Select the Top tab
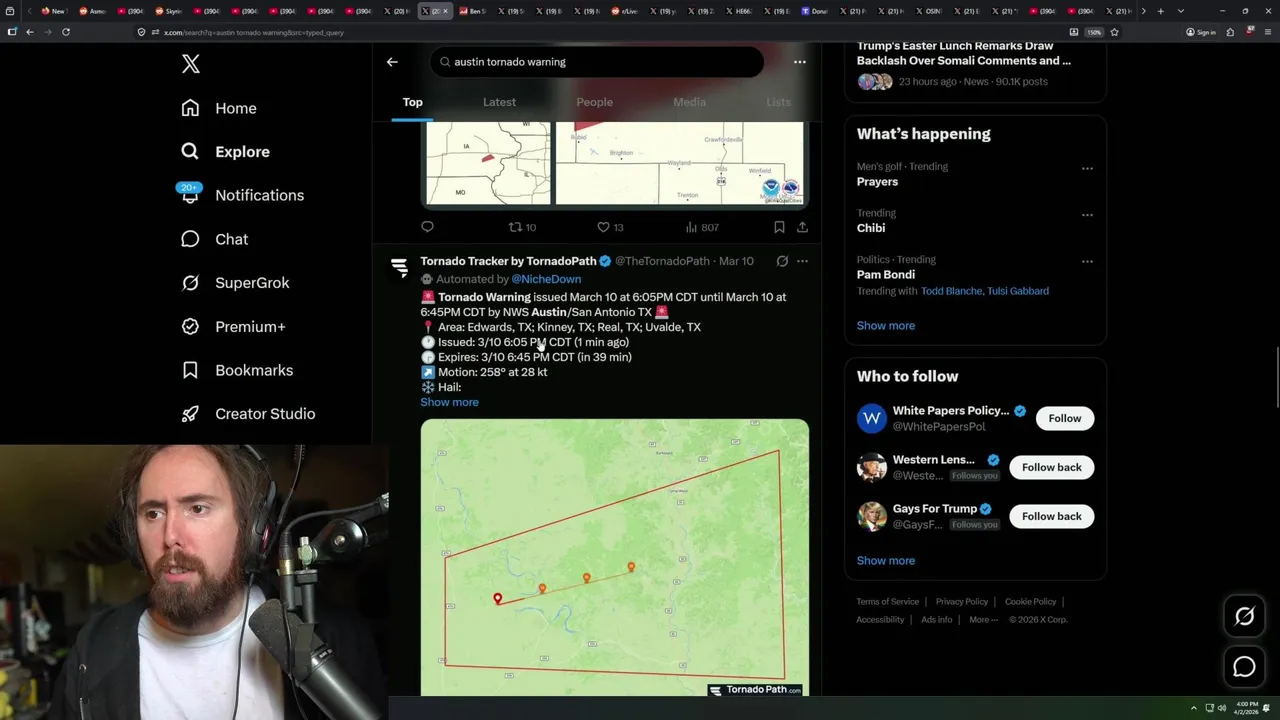Image resolution: width=1280 pixels, height=720 pixels. pyautogui.click(x=412, y=102)
